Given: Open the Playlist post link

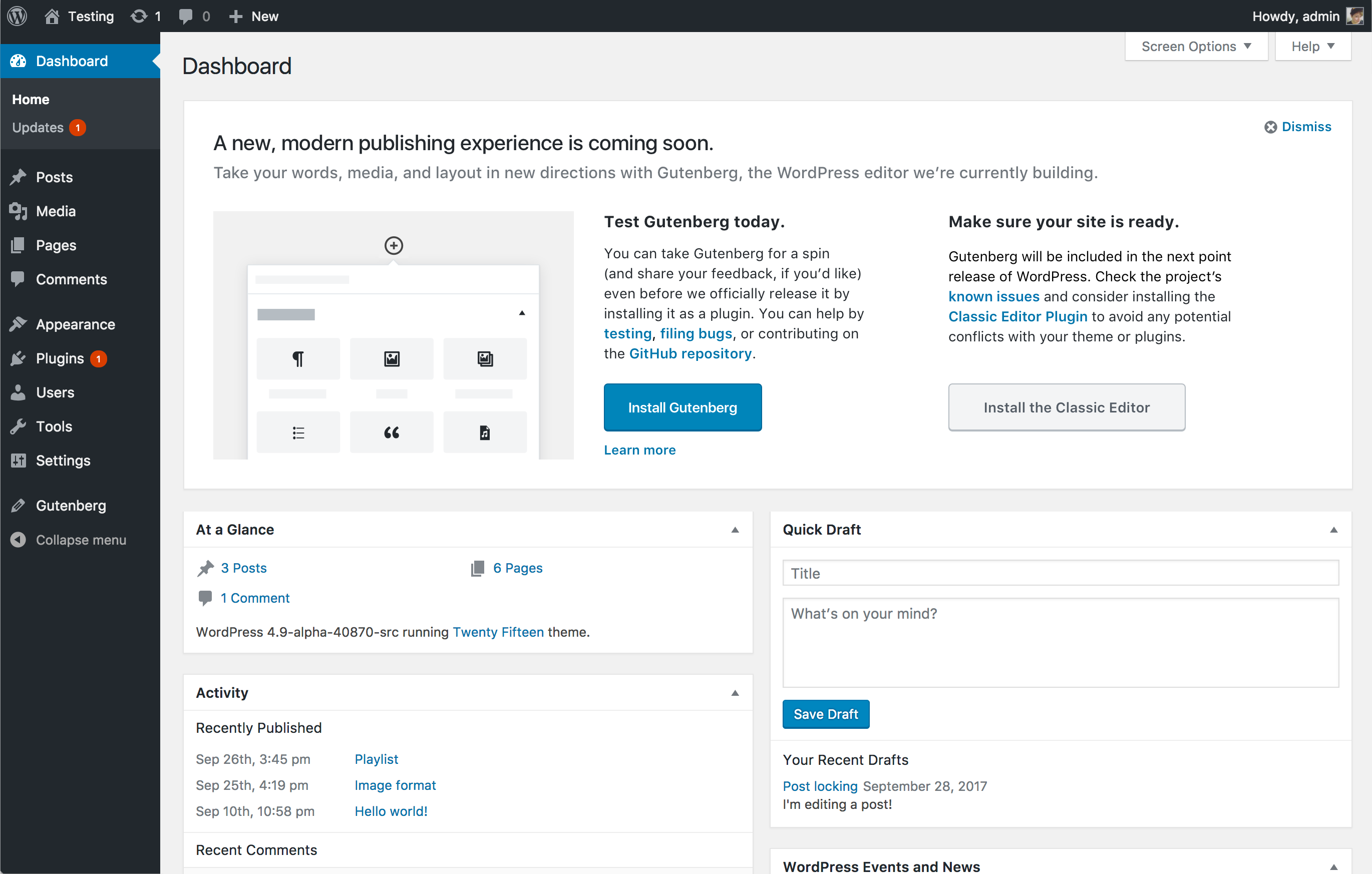Looking at the screenshot, I should coord(377,759).
